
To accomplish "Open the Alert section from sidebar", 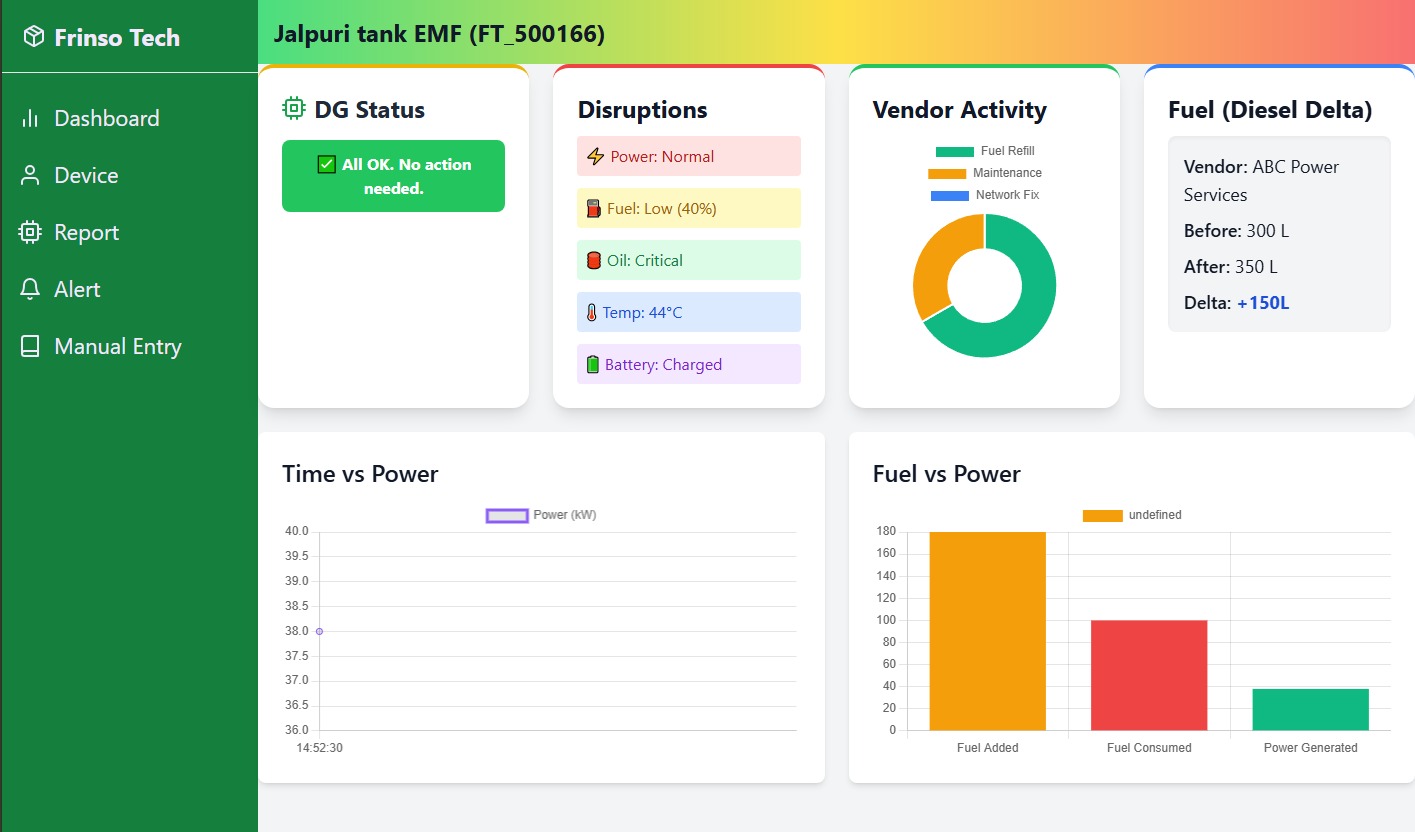I will [76, 288].
